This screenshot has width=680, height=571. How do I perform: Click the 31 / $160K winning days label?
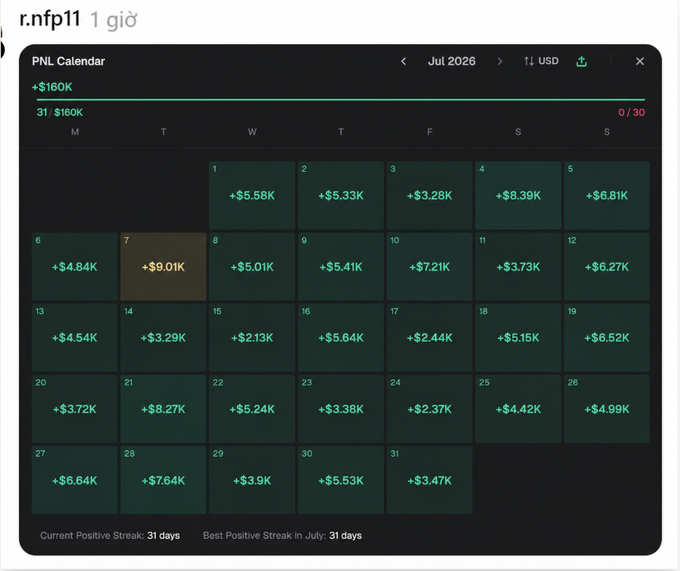59,112
